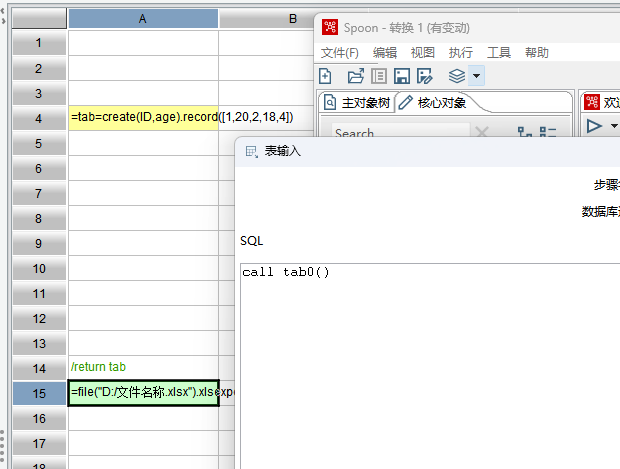Click the save floppy disk icon

click(x=401, y=76)
